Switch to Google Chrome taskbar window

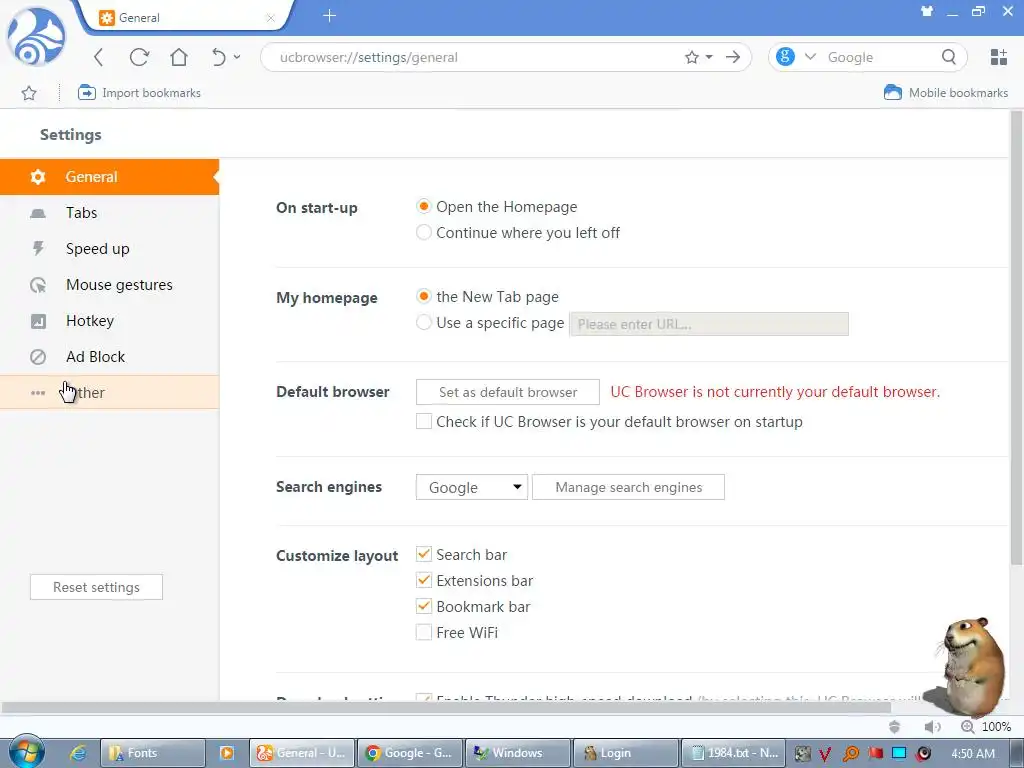(409, 753)
